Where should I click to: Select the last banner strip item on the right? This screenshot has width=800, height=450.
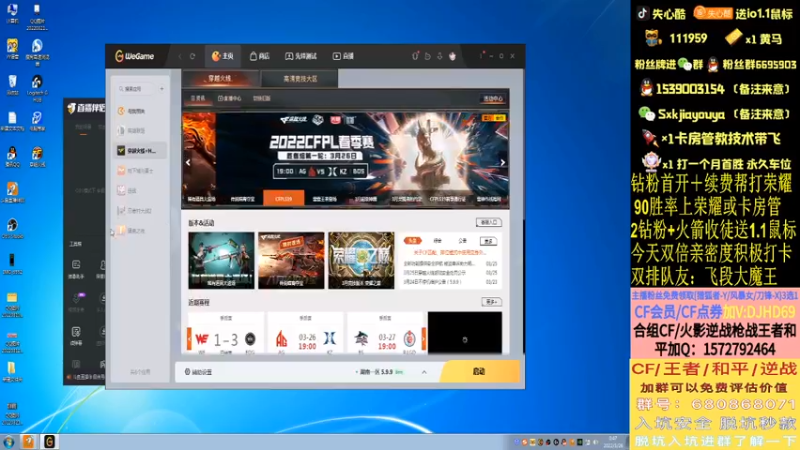click(x=489, y=199)
